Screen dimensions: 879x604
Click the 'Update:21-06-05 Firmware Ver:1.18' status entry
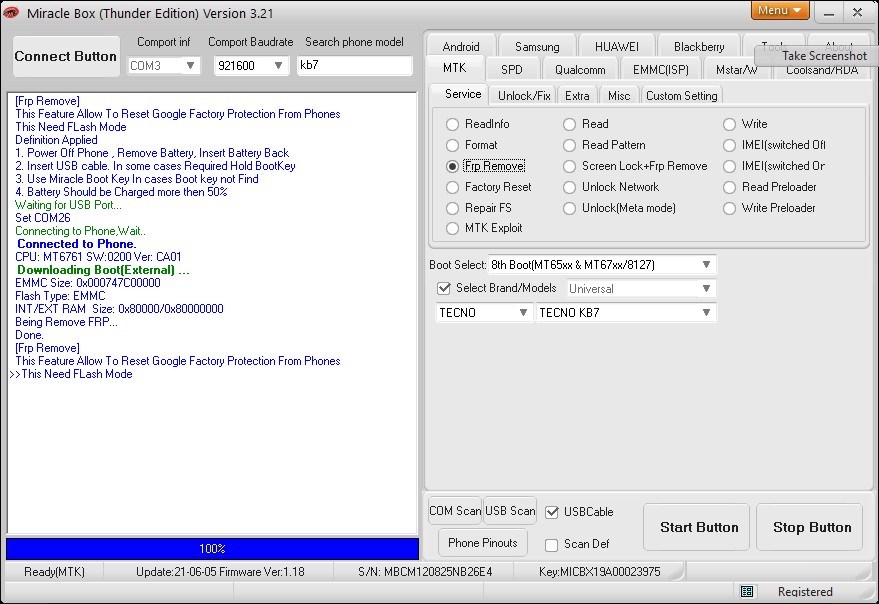(x=220, y=572)
